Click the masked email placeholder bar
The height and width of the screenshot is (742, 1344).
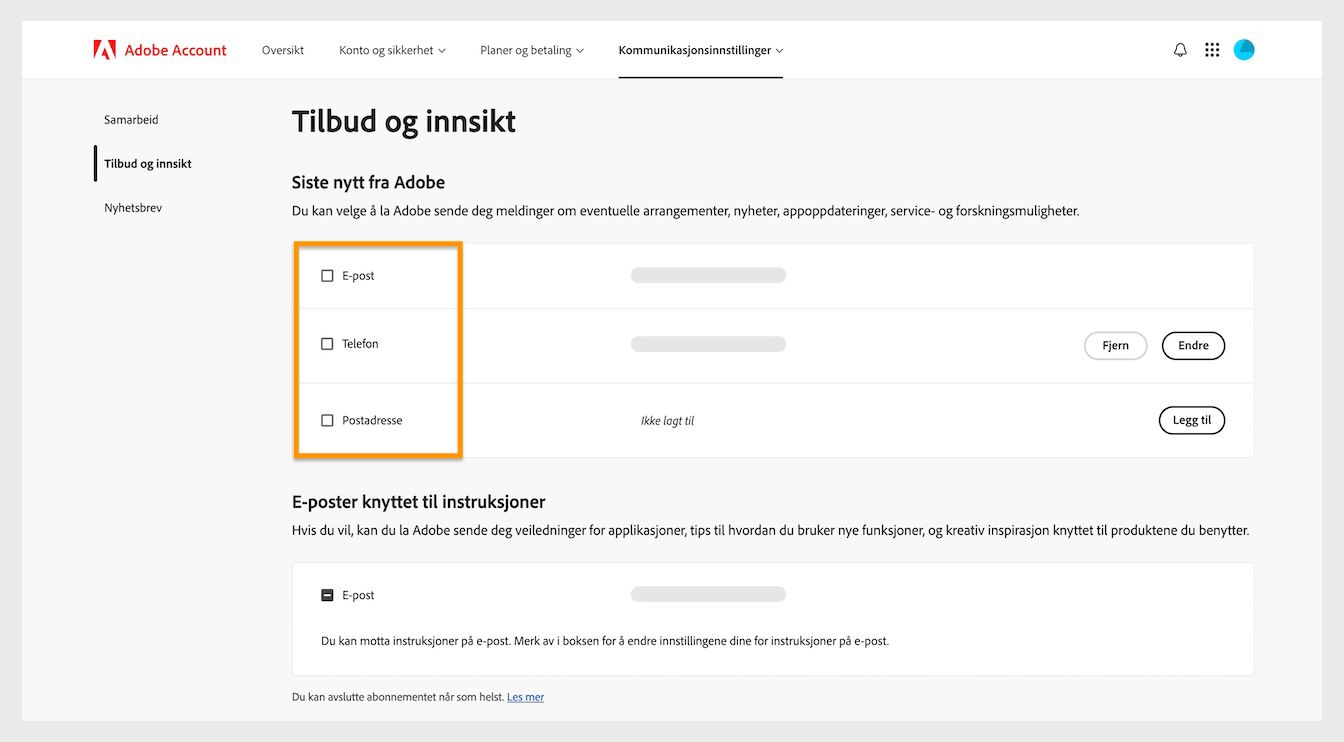click(708, 274)
